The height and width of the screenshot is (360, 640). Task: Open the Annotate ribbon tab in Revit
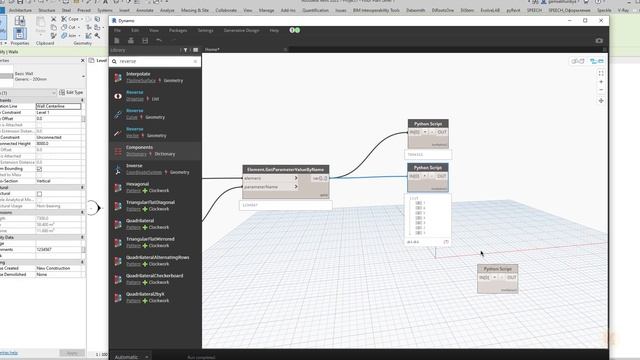(144, 10)
